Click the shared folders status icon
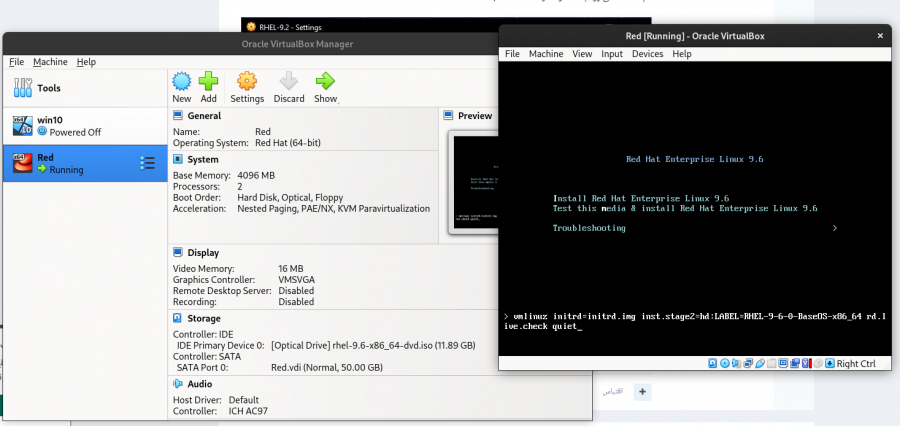This screenshot has width=900, height=426. [x=771, y=363]
